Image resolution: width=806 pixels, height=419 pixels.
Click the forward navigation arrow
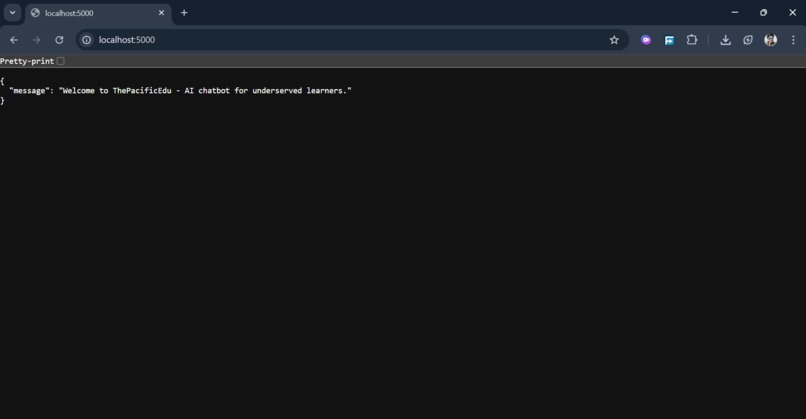(36, 40)
